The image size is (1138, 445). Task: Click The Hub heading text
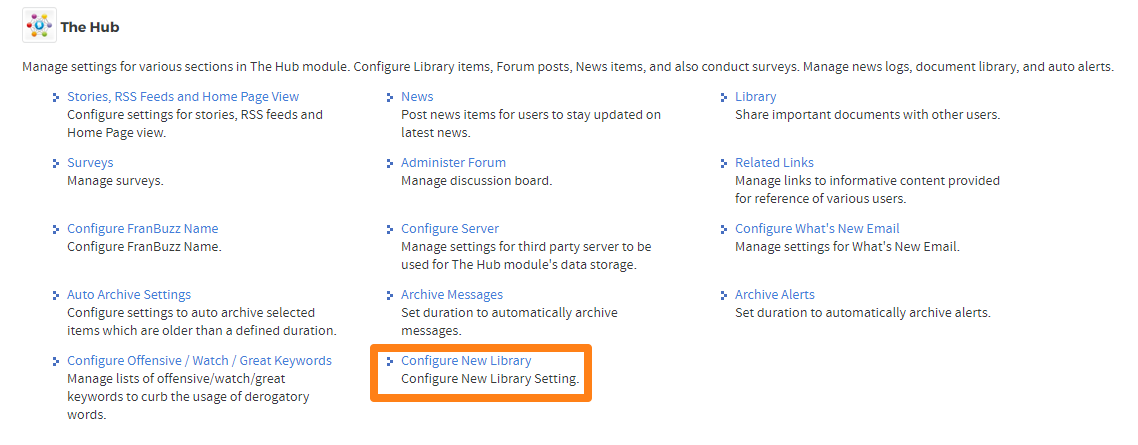point(90,27)
